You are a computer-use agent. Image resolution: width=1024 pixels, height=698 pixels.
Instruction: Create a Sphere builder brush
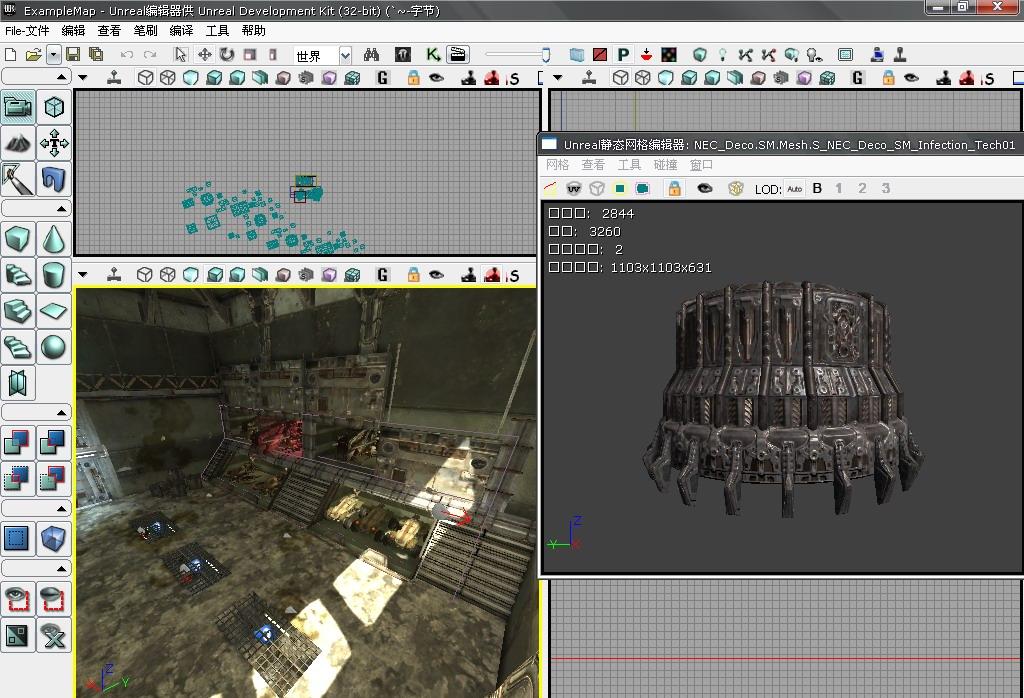[x=54, y=347]
